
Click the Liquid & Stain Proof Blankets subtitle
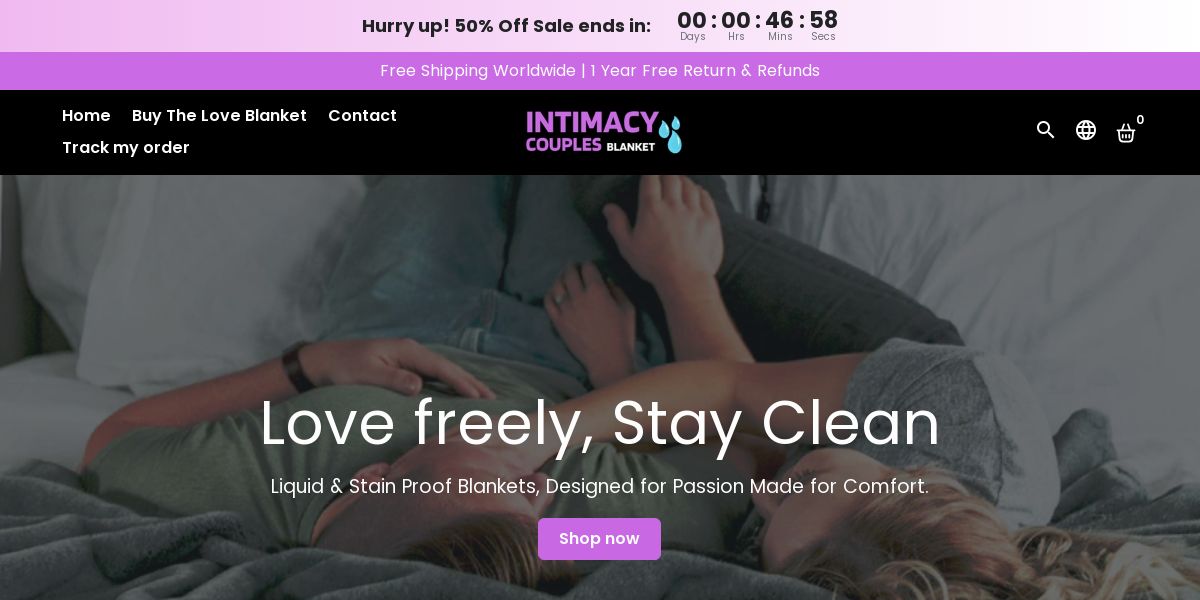tap(600, 487)
